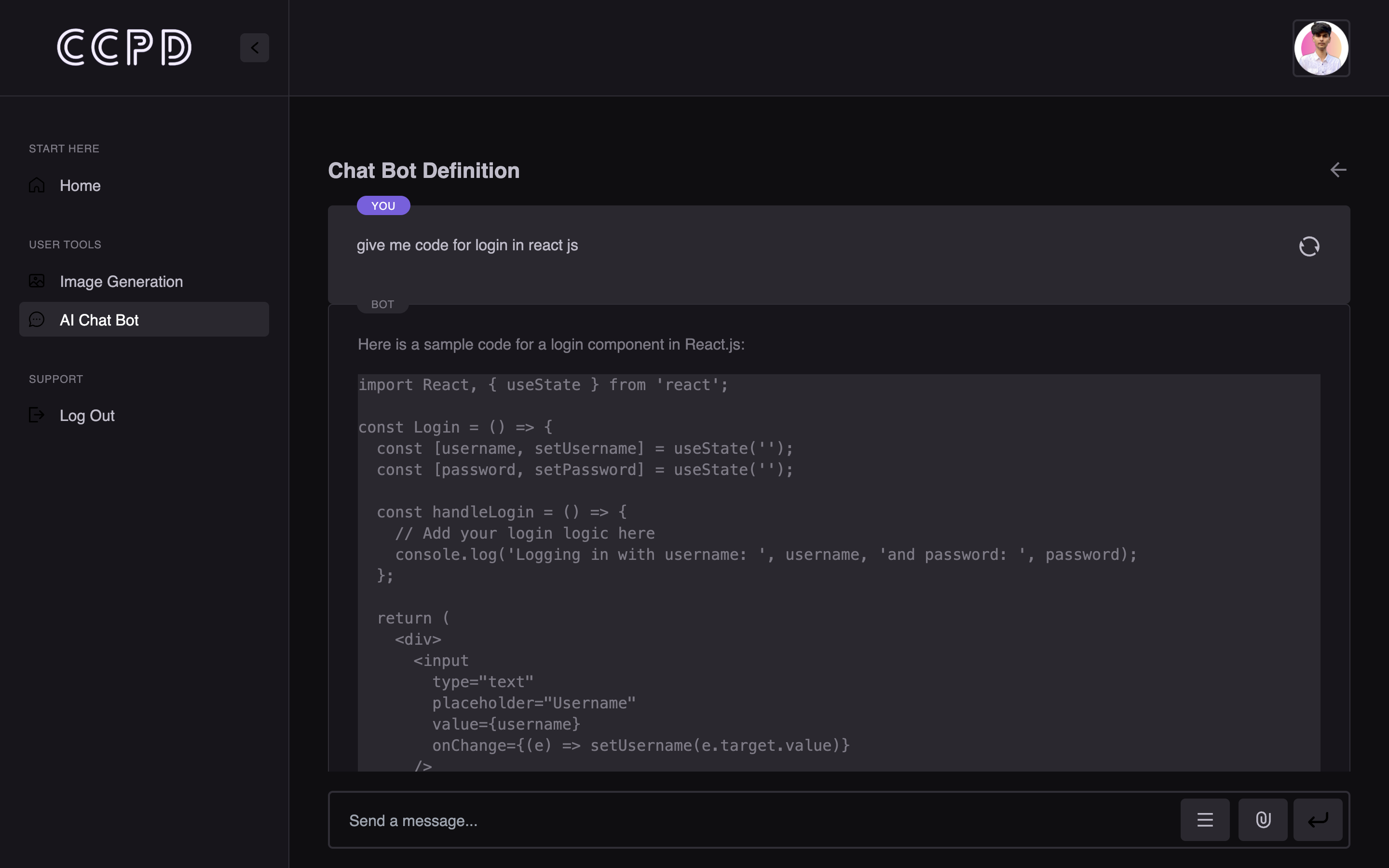Send message with enter arrow button
1389x868 pixels.
[1318, 820]
